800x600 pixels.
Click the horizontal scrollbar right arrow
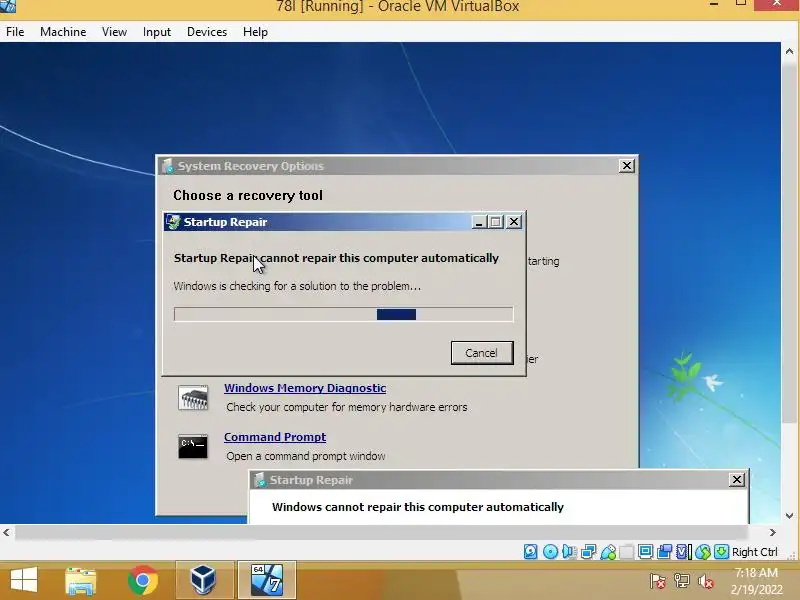(772, 532)
